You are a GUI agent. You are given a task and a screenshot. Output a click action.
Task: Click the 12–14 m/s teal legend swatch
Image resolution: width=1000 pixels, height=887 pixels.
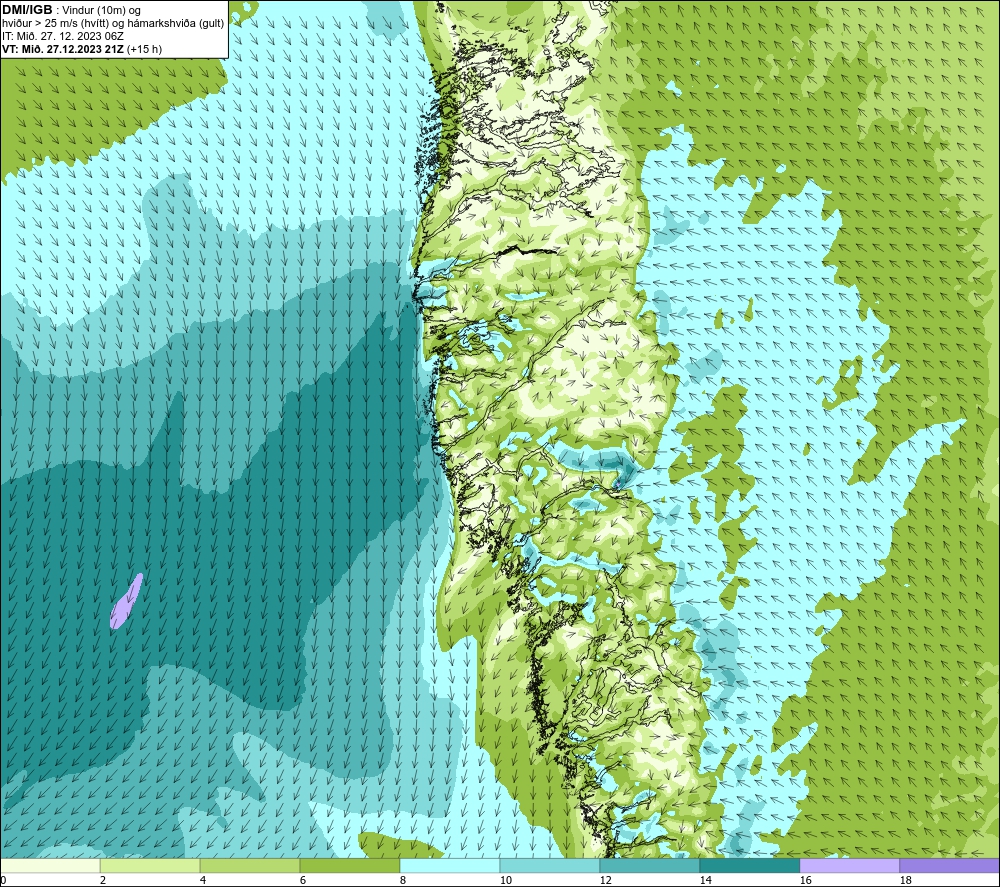coord(649,865)
